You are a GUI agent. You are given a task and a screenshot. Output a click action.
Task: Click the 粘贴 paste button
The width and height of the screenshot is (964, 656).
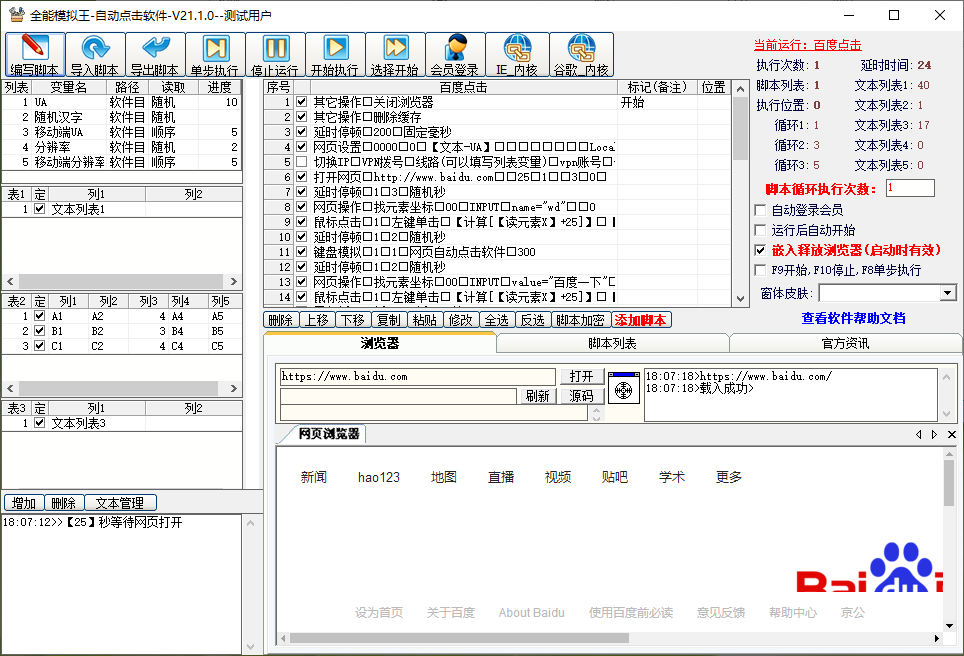[x=425, y=320]
